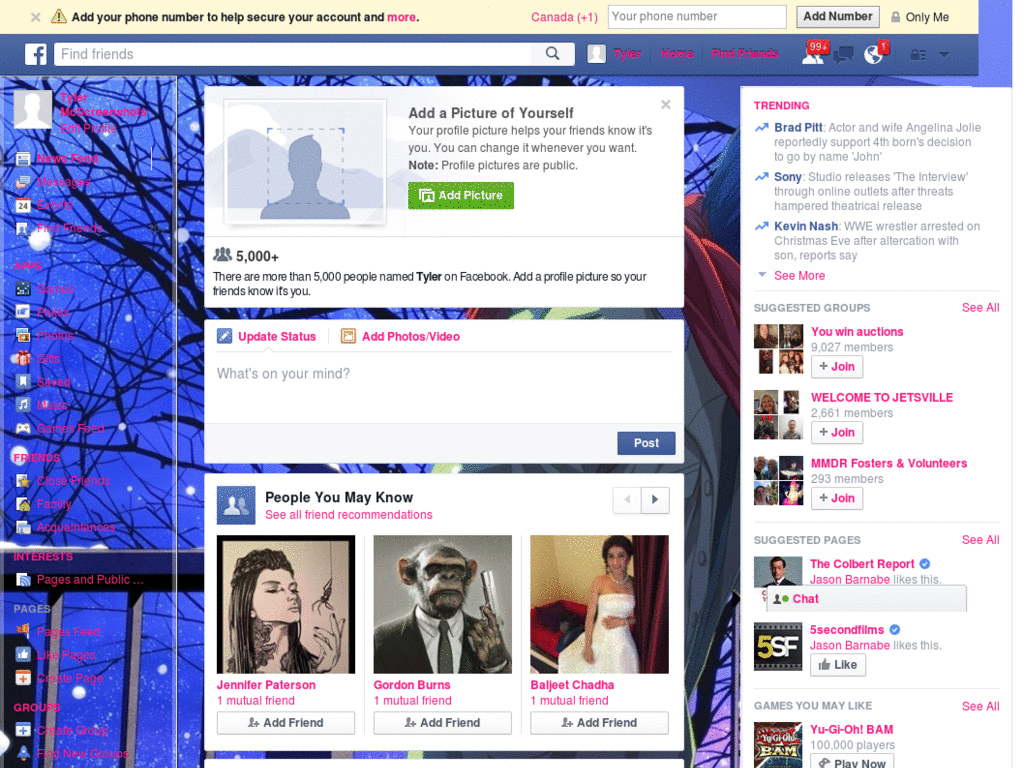Screen dimensions: 1024x768
Task: Like the 5secondfilms page
Action: click(x=838, y=665)
